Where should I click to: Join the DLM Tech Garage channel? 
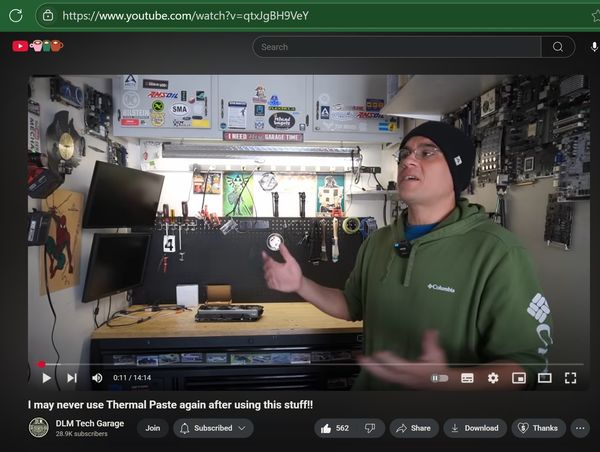[x=152, y=428]
